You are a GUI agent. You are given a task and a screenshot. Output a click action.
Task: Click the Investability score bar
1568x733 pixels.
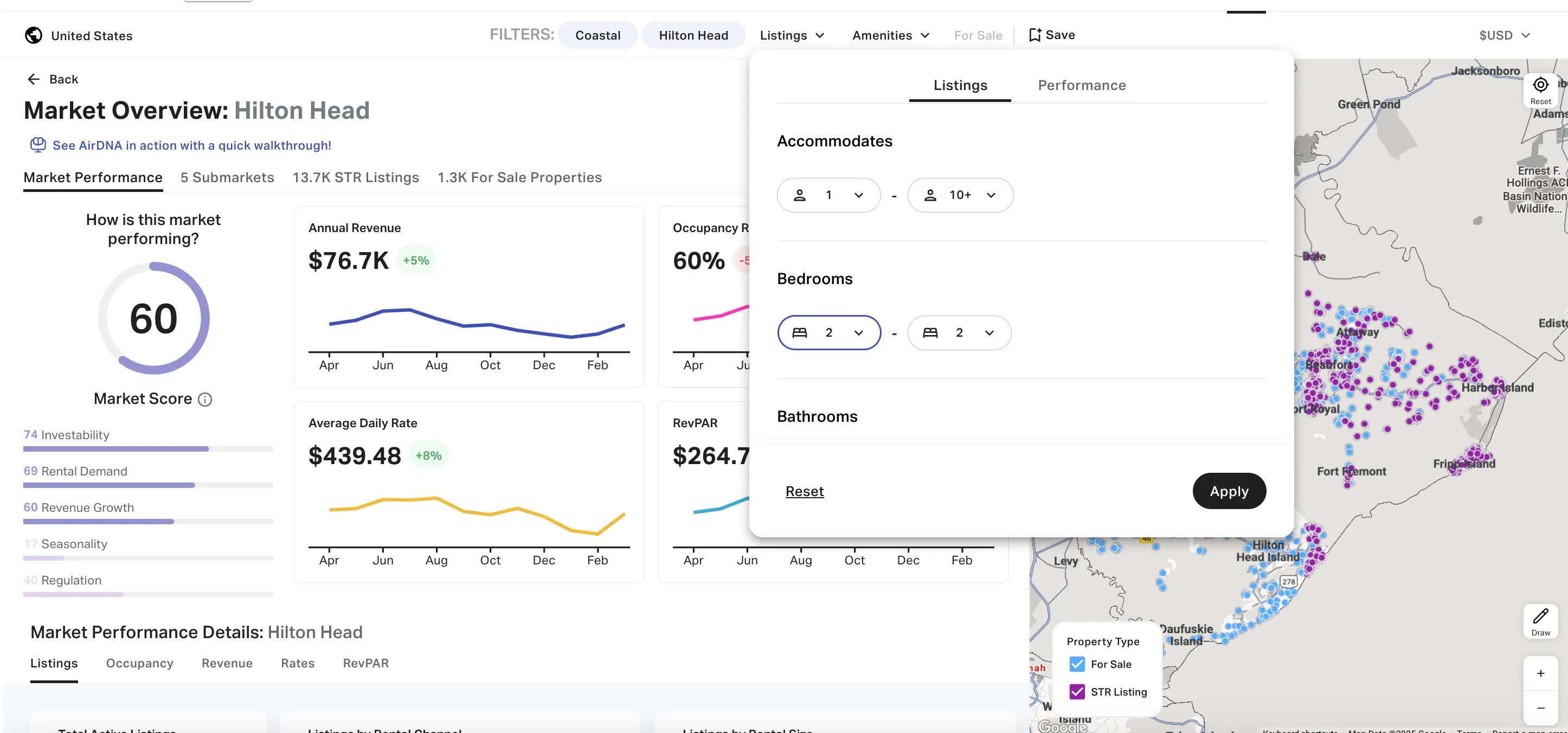pos(148,449)
